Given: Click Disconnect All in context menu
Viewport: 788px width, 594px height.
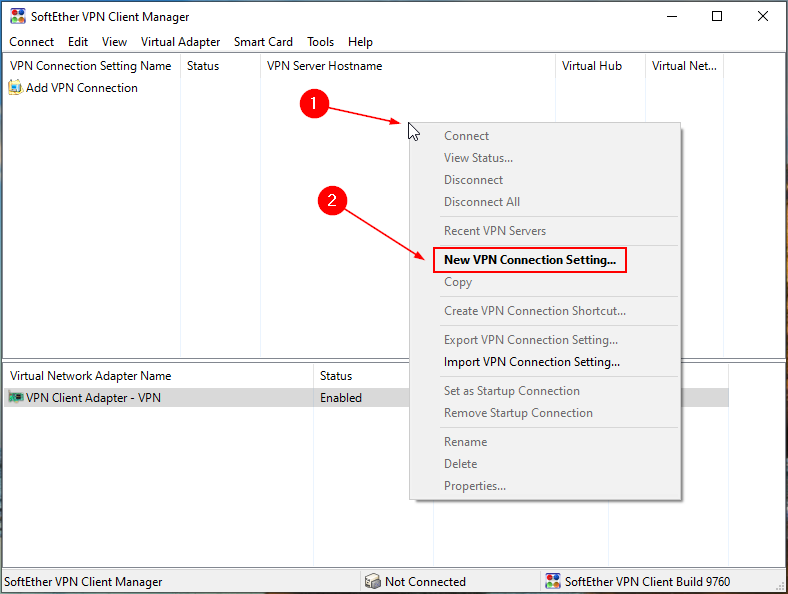Looking at the screenshot, I should click(545, 202).
